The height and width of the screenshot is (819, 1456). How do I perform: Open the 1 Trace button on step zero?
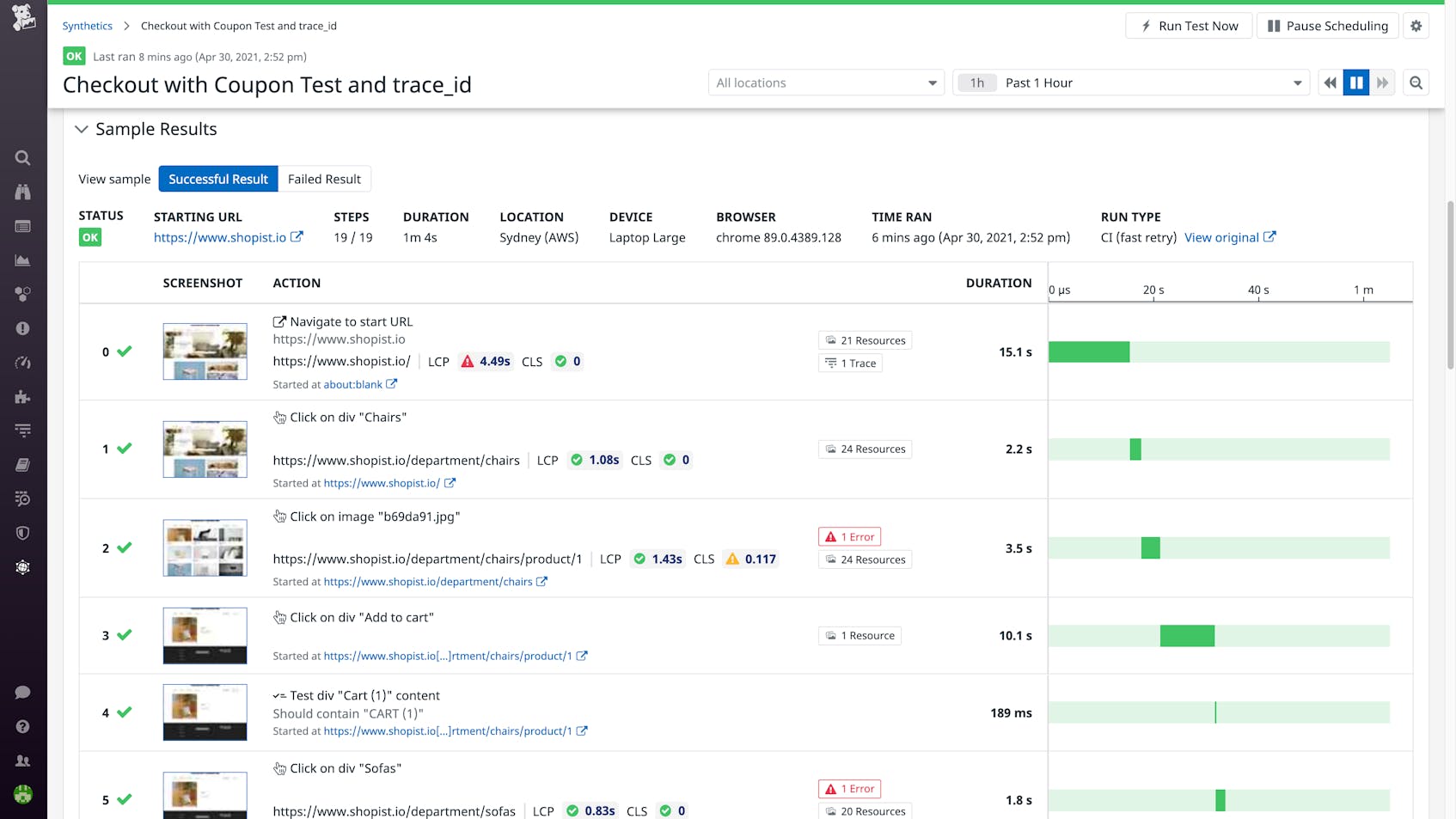pyautogui.click(x=849, y=363)
